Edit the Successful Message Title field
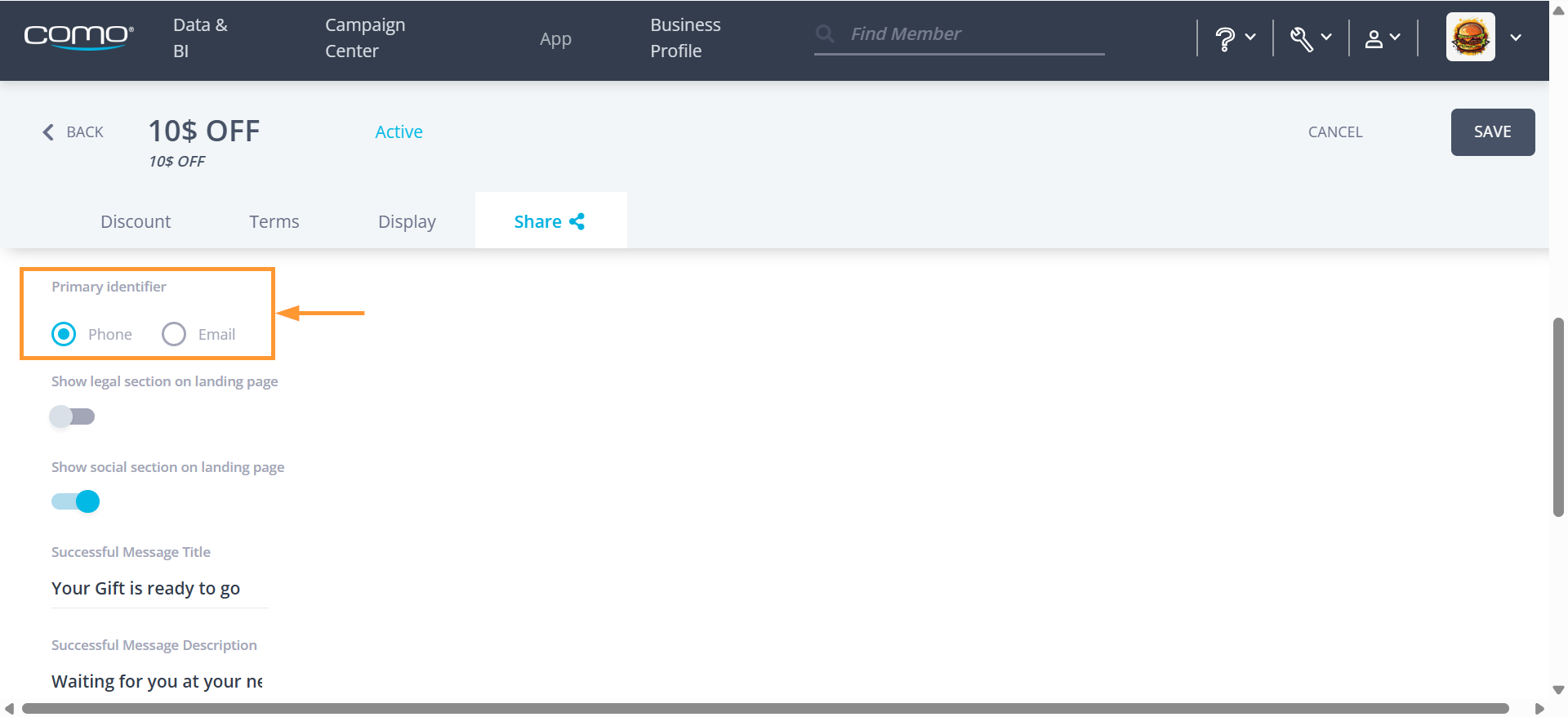1568x717 pixels. coord(160,589)
